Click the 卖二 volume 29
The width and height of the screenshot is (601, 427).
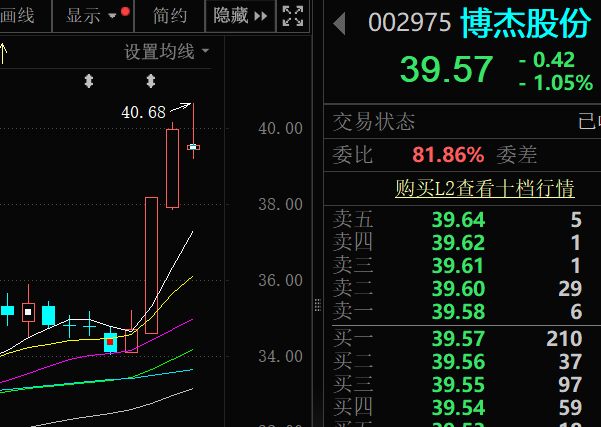(570, 289)
